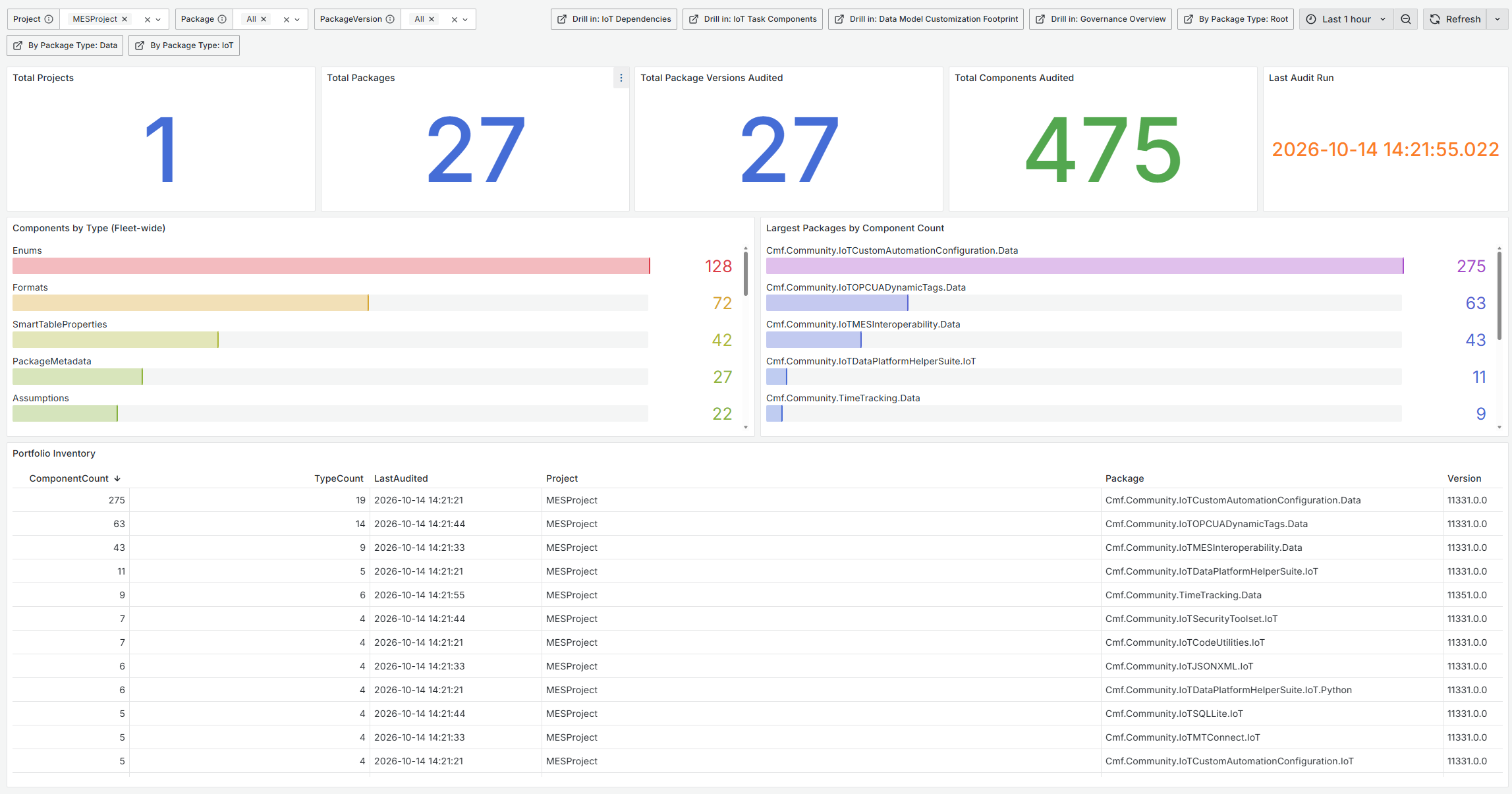
Task: Click the Total Components Audited value 475
Action: (x=1103, y=150)
